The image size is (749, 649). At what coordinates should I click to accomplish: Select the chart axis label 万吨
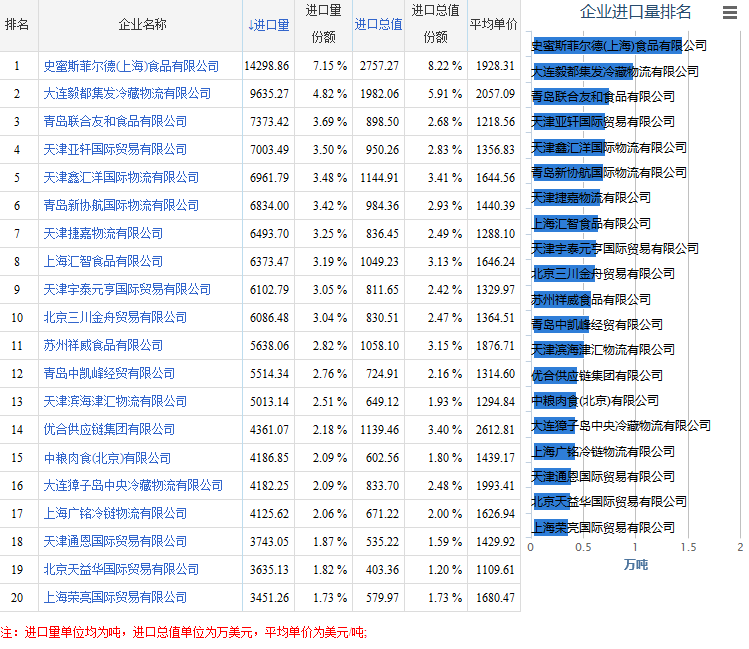[x=636, y=565]
